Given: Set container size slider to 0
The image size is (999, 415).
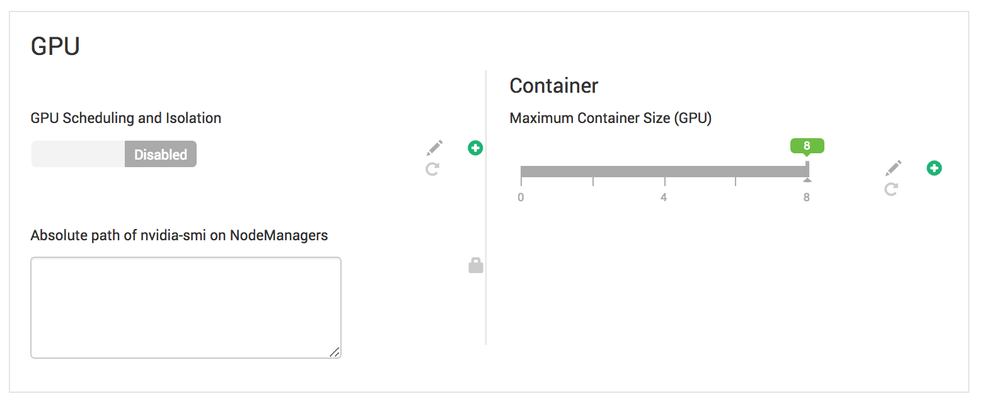Looking at the screenshot, I should (x=522, y=172).
